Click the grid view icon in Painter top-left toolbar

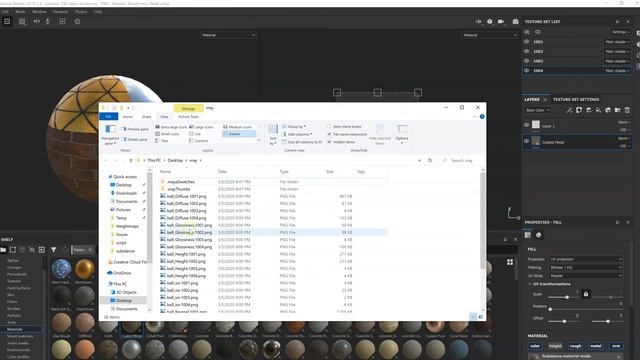(7, 21)
